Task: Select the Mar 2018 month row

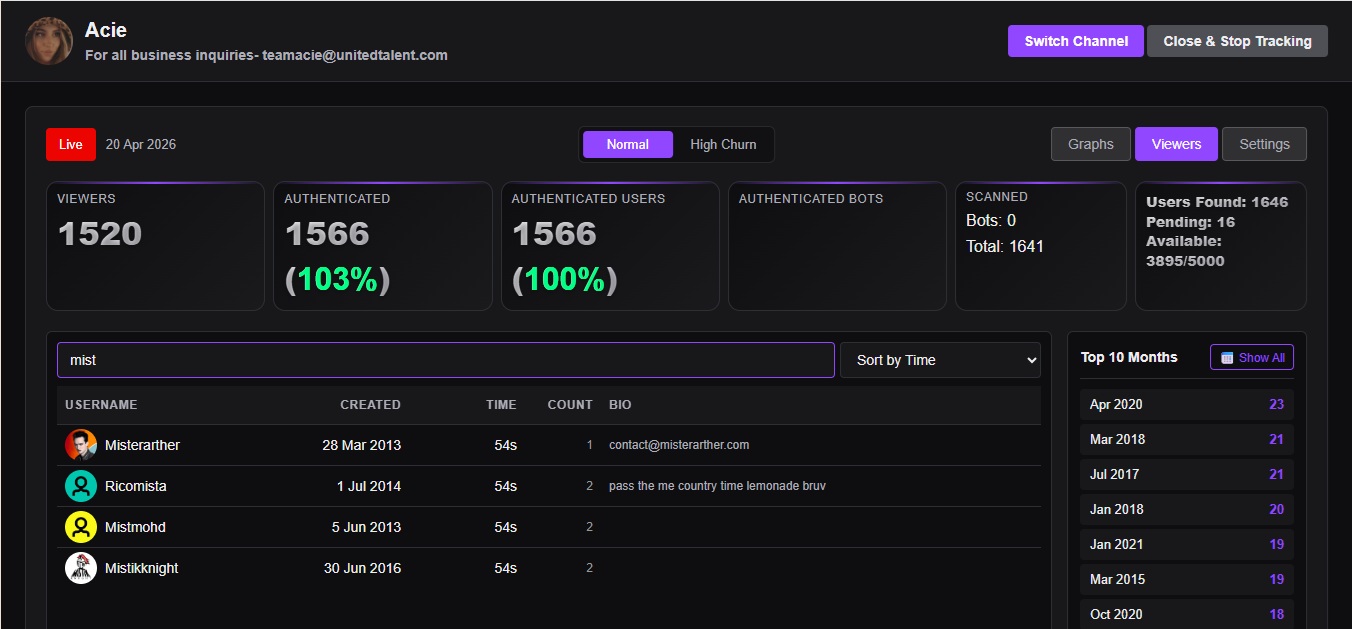Action: pyautogui.click(x=1187, y=439)
